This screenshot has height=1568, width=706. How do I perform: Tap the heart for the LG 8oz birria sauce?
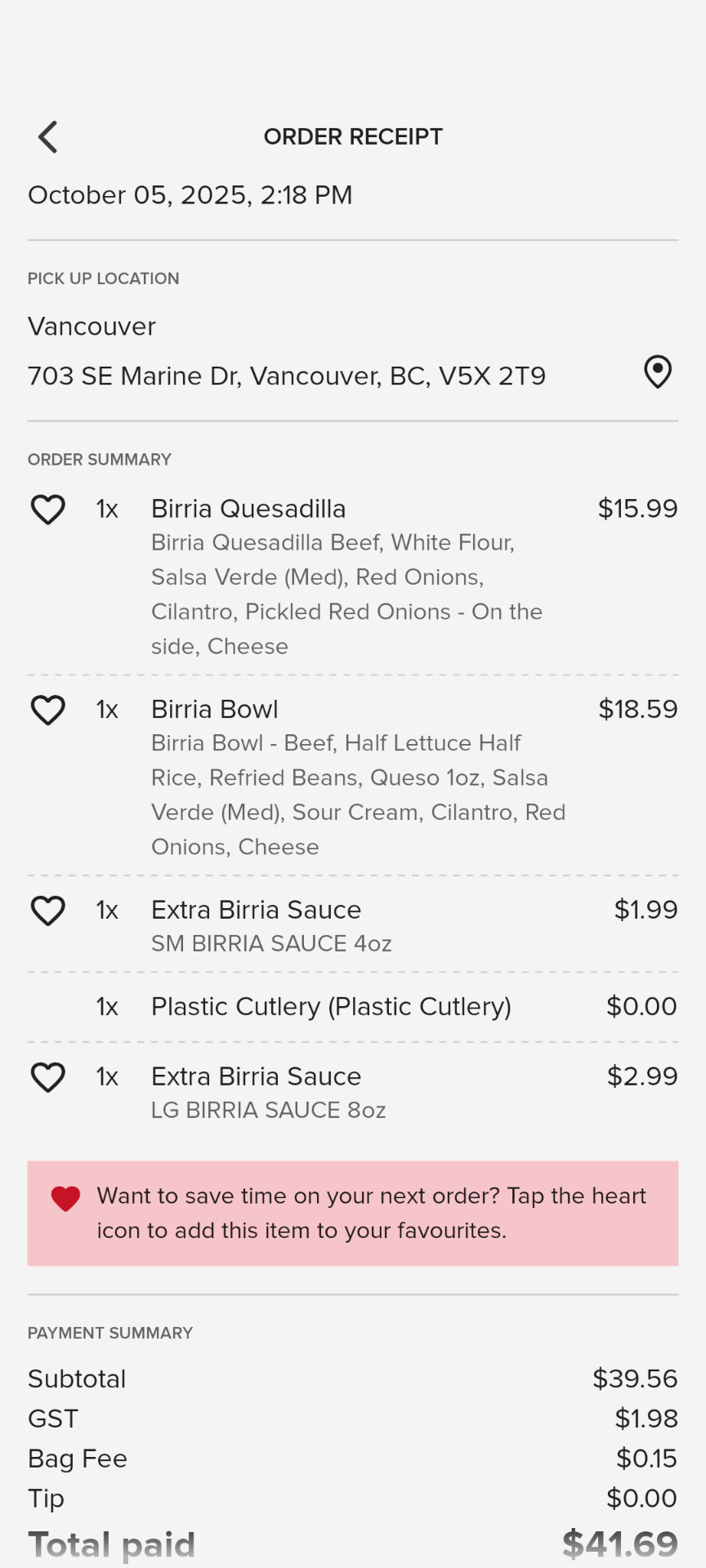[48, 1077]
